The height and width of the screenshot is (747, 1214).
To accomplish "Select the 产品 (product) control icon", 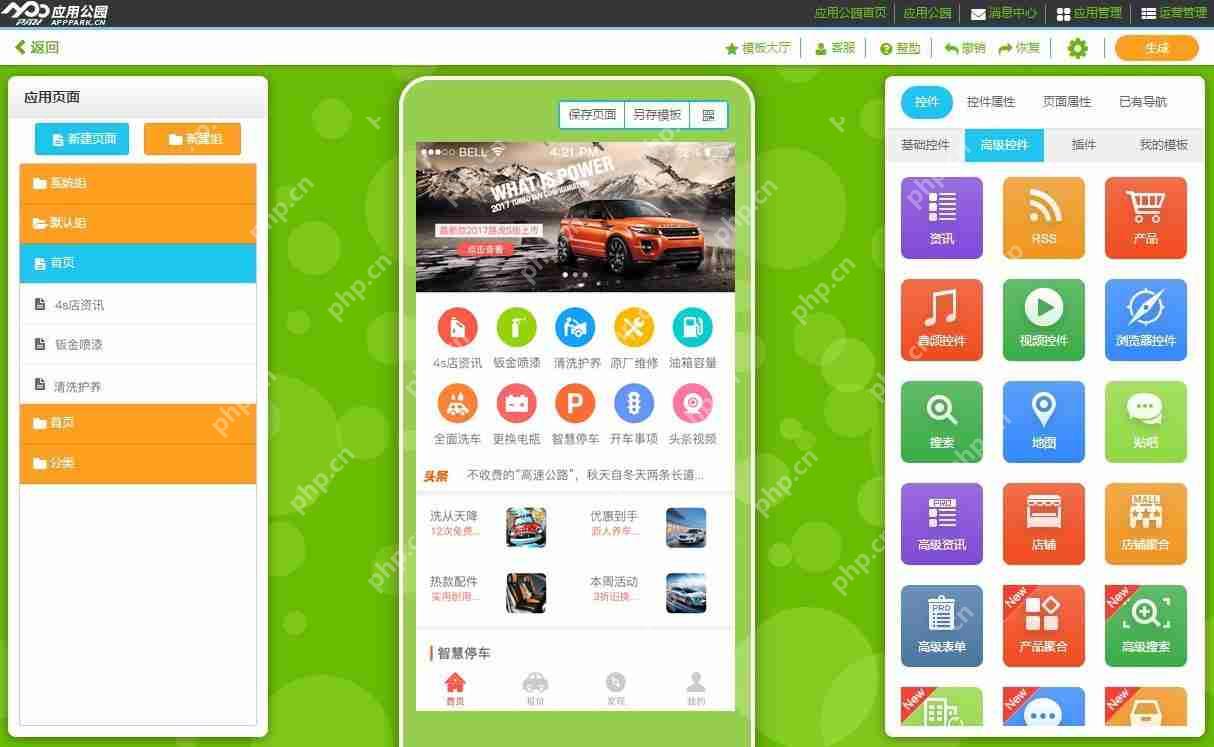I will pyautogui.click(x=1145, y=217).
